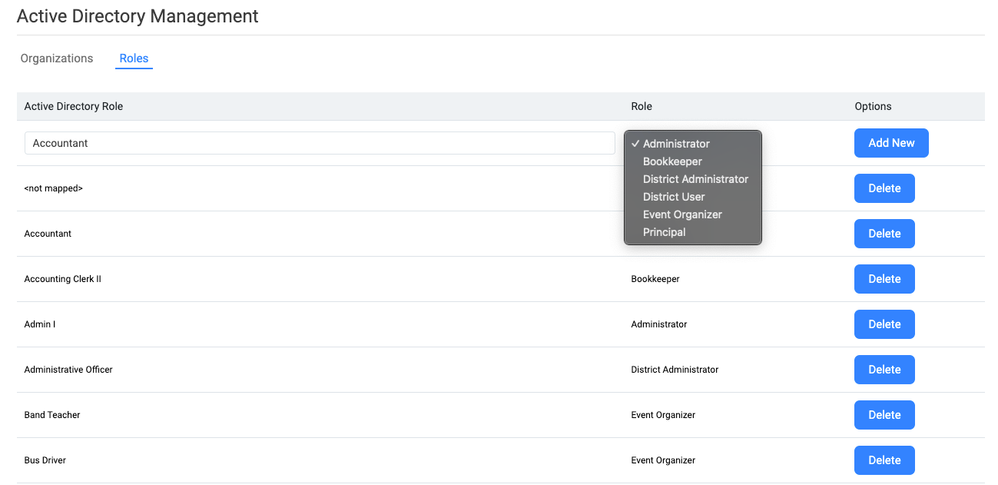The width and height of the screenshot is (998, 485).
Task: Select Administrator in the role dropdown
Action: pyautogui.click(x=676, y=144)
